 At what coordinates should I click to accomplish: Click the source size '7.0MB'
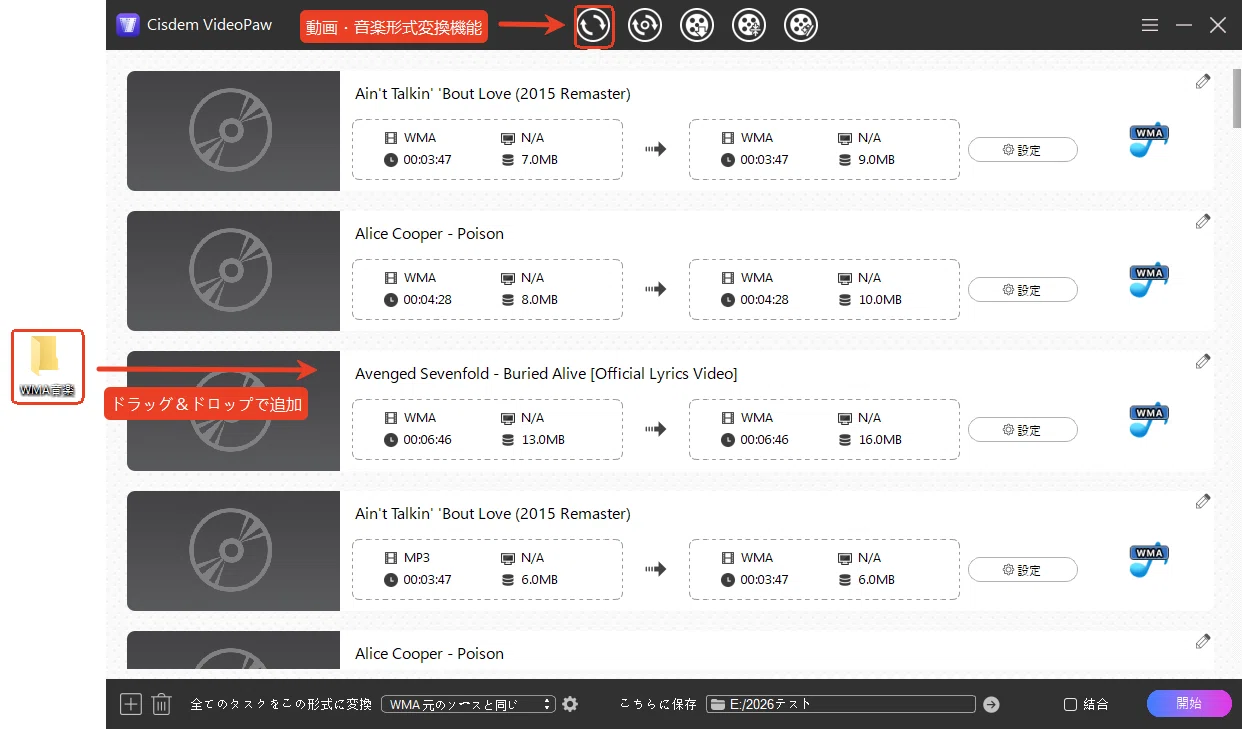[540, 160]
